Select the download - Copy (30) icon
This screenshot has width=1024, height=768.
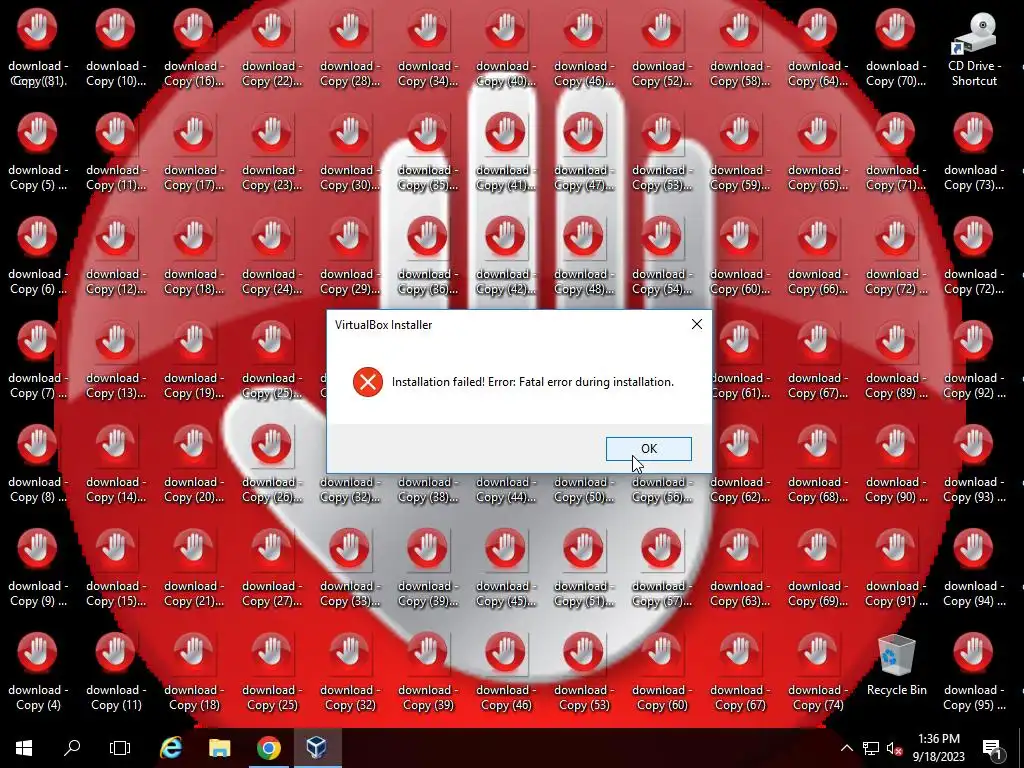click(x=349, y=154)
